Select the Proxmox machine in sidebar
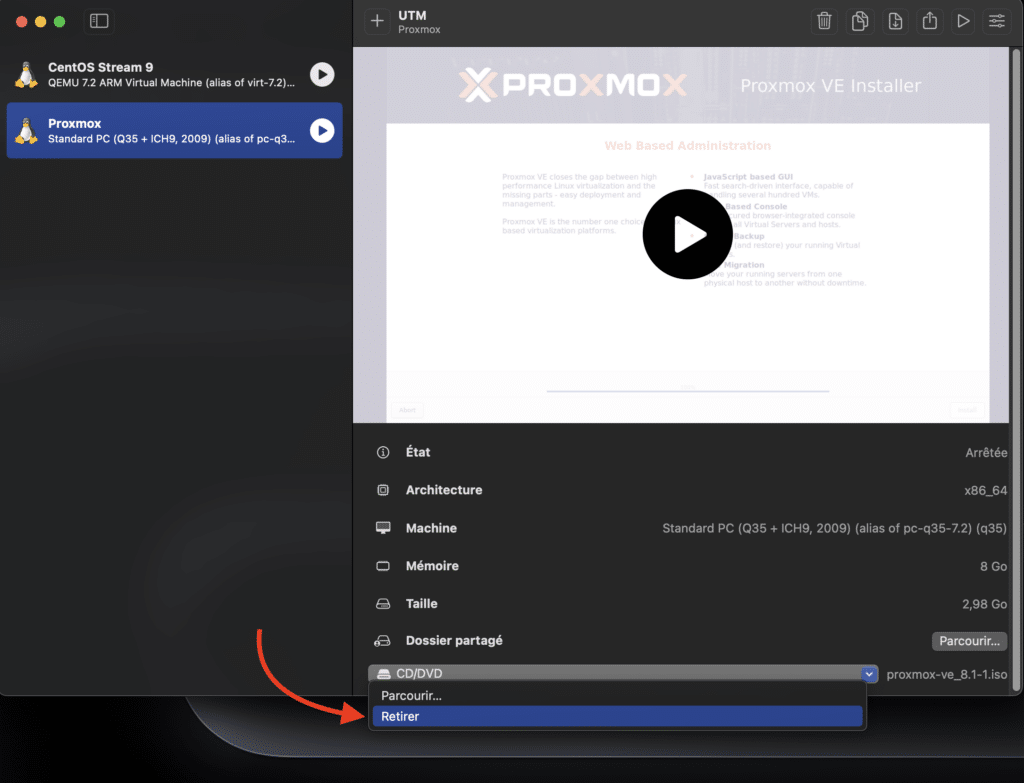 tap(174, 131)
